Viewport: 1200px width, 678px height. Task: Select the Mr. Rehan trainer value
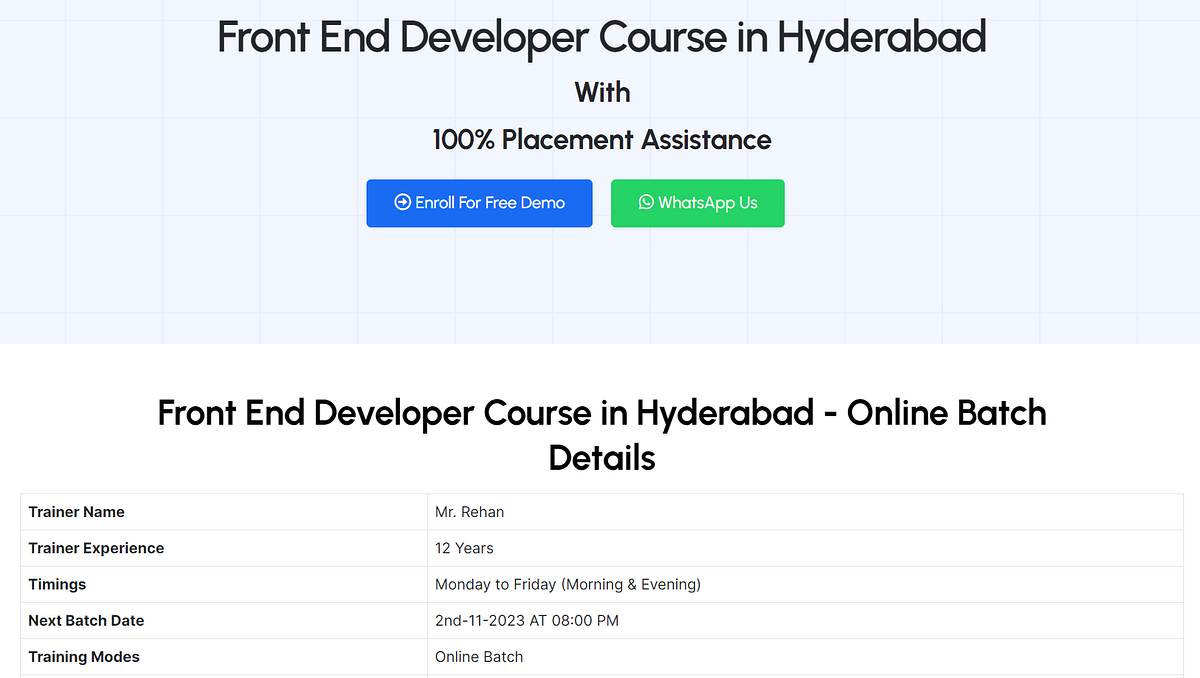click(470, 511)
